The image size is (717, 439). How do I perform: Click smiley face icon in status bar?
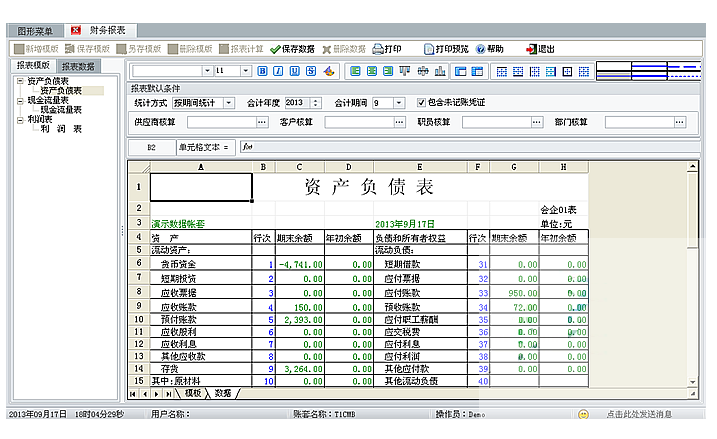click(x=583, y=414)
